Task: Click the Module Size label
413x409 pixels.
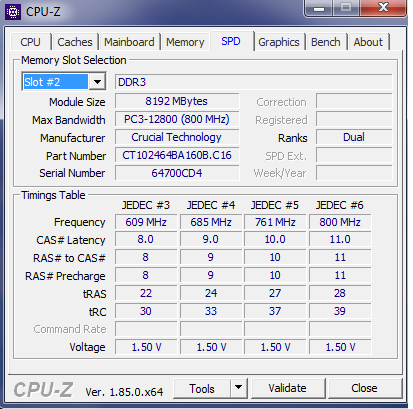Action: (77, 102)
